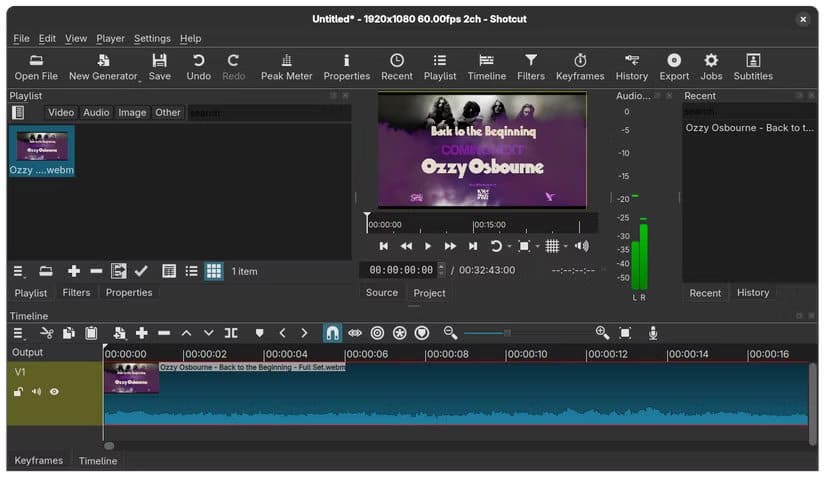The height and width of the screenshot is (478, 825).
Task: Open the Edit menu
Action: (47, 38)
